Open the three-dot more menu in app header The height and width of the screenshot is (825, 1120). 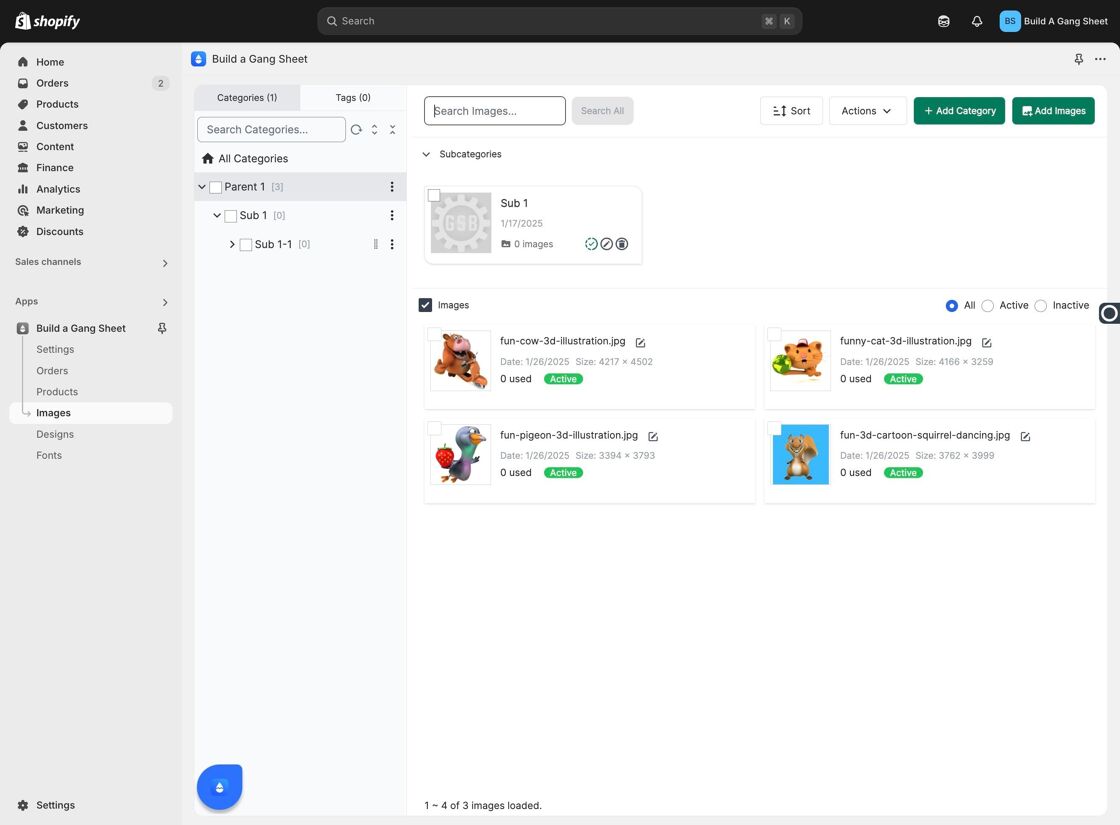click(x=1100, y=59)
